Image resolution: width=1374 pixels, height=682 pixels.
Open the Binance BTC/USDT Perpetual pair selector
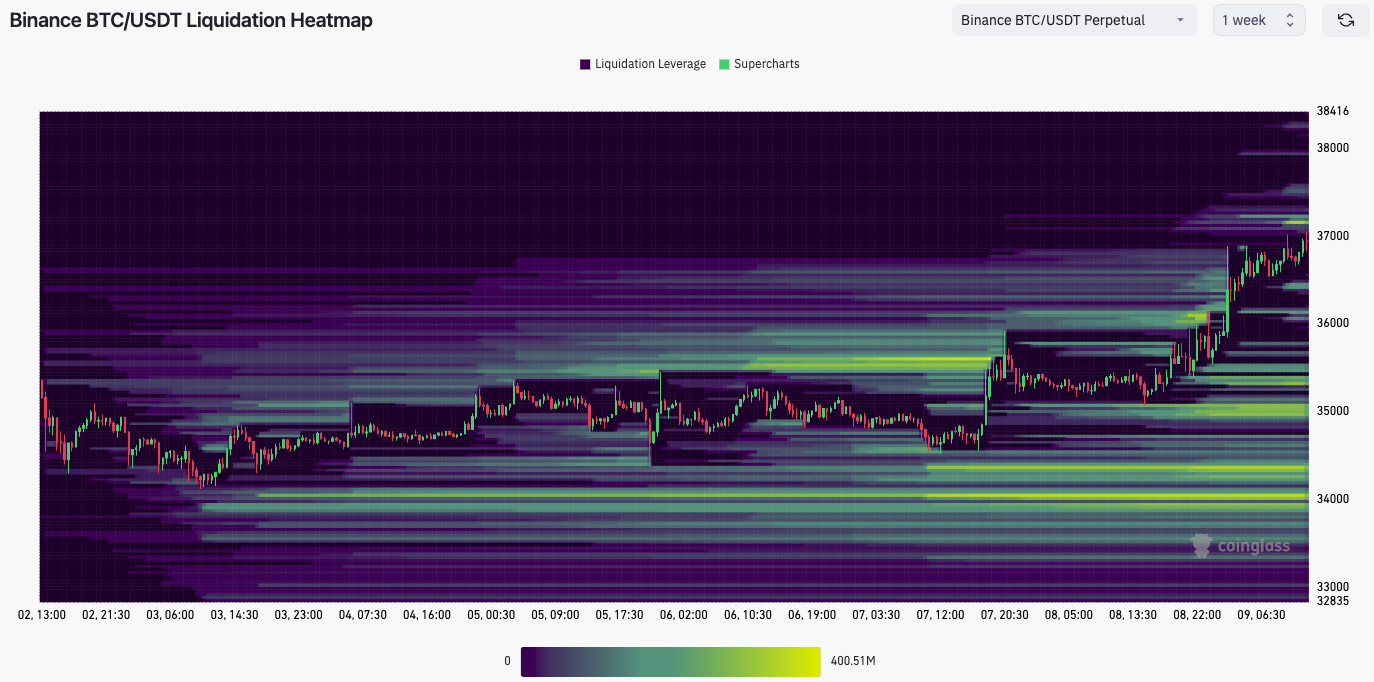pyautogui.click(x=1073, y=19)
